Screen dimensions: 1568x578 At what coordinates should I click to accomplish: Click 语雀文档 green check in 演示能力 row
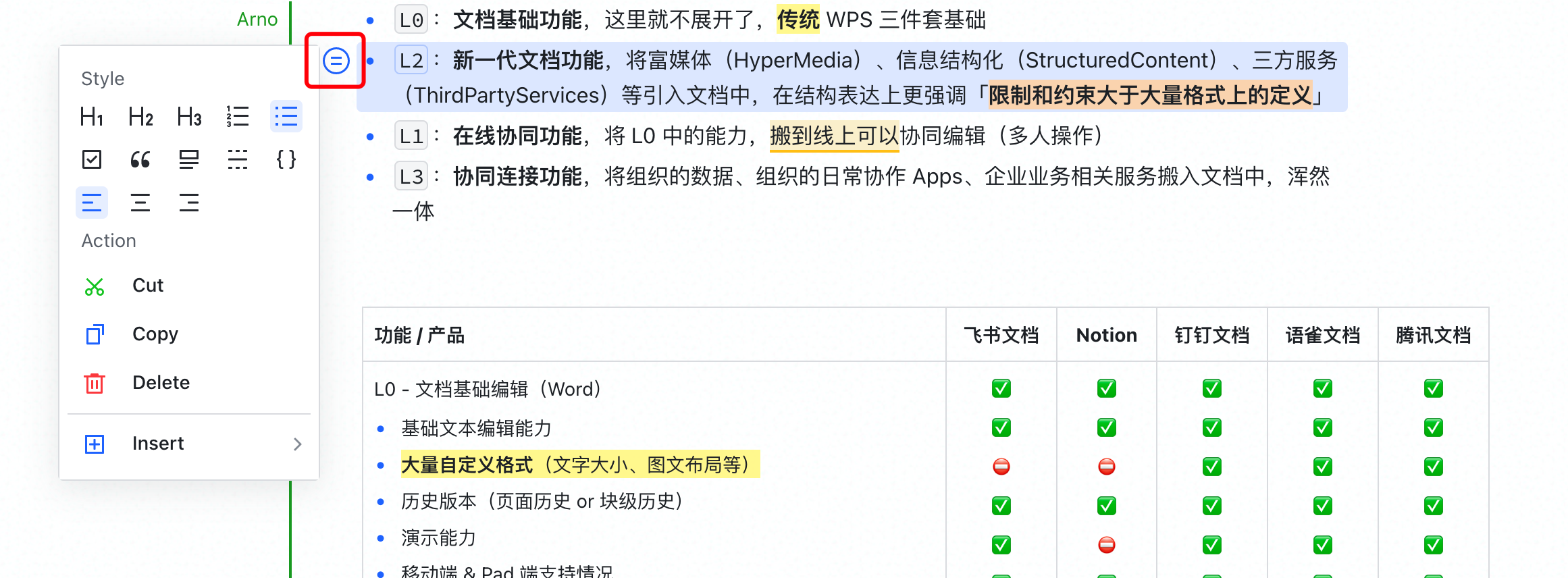pos(1323,545)
